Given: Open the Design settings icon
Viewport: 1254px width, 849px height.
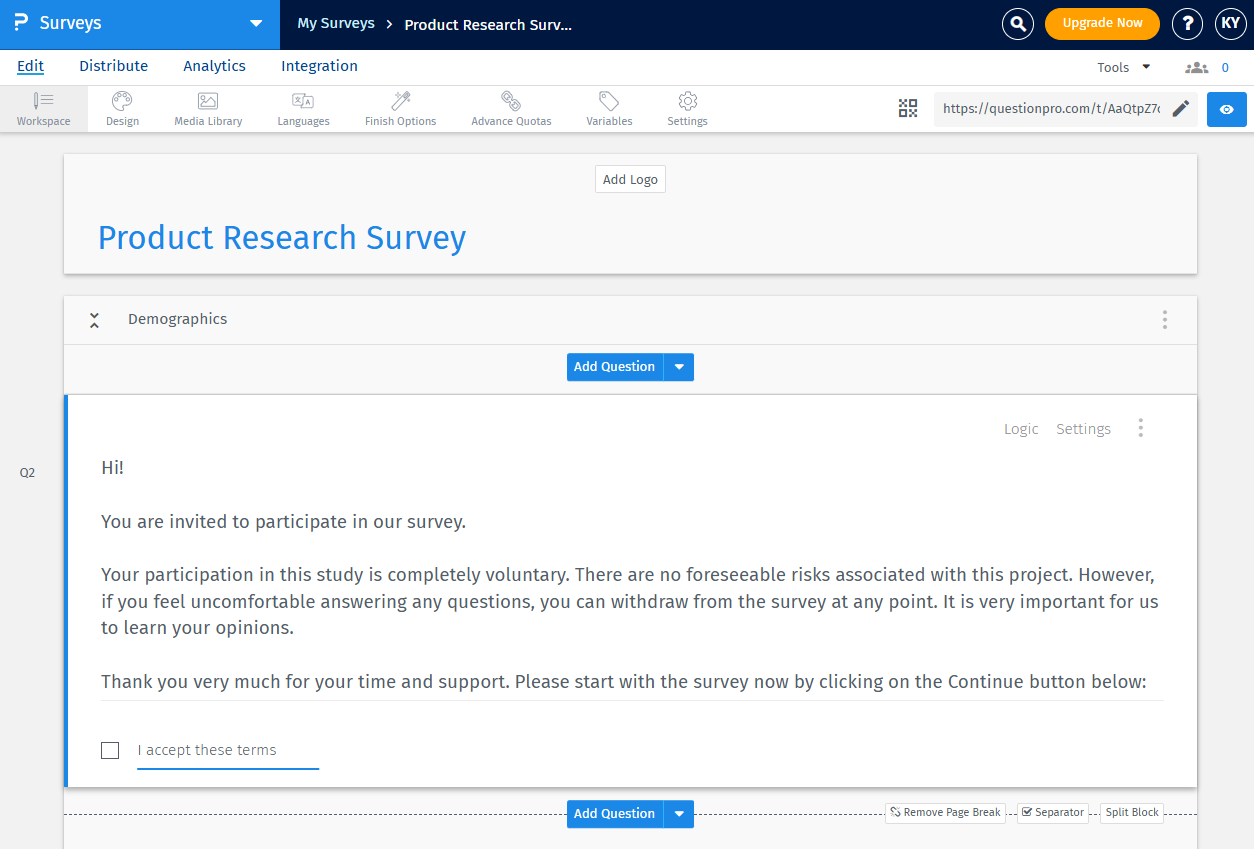Looking at the screenshot, I should pos(122,108).
